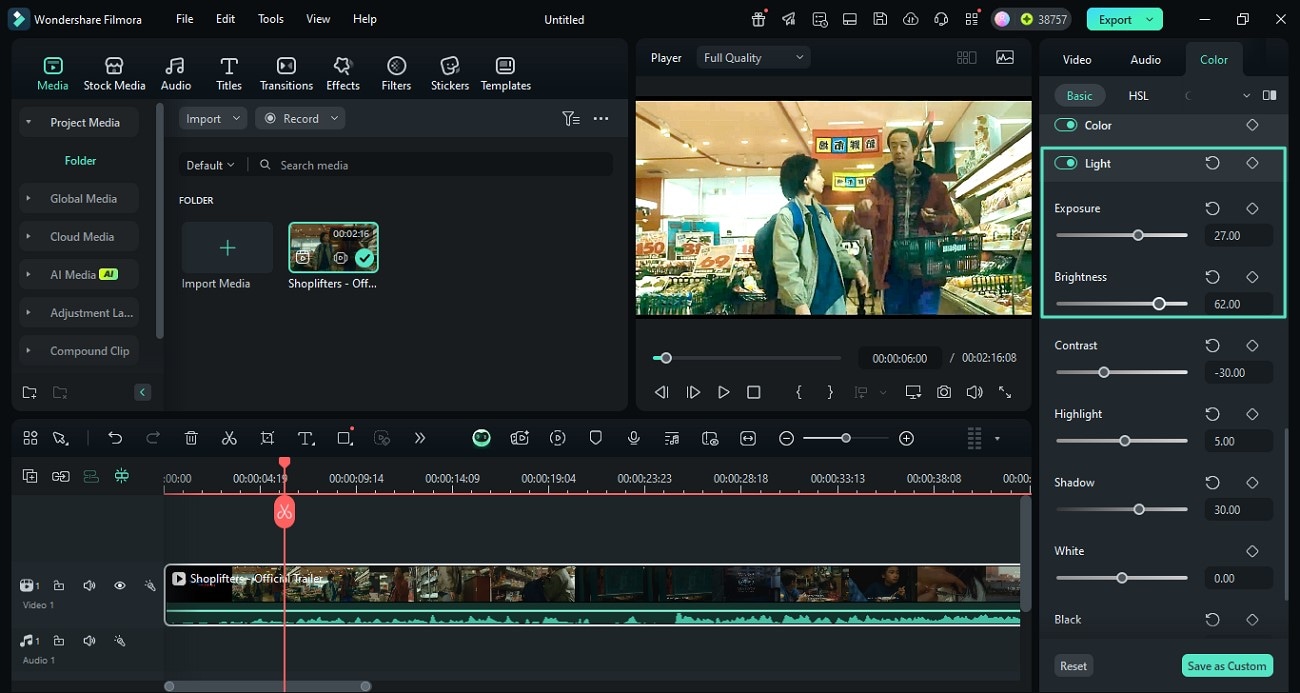Click the Delete trash icon
1300x693 pixels.
(x=191, y=438)
